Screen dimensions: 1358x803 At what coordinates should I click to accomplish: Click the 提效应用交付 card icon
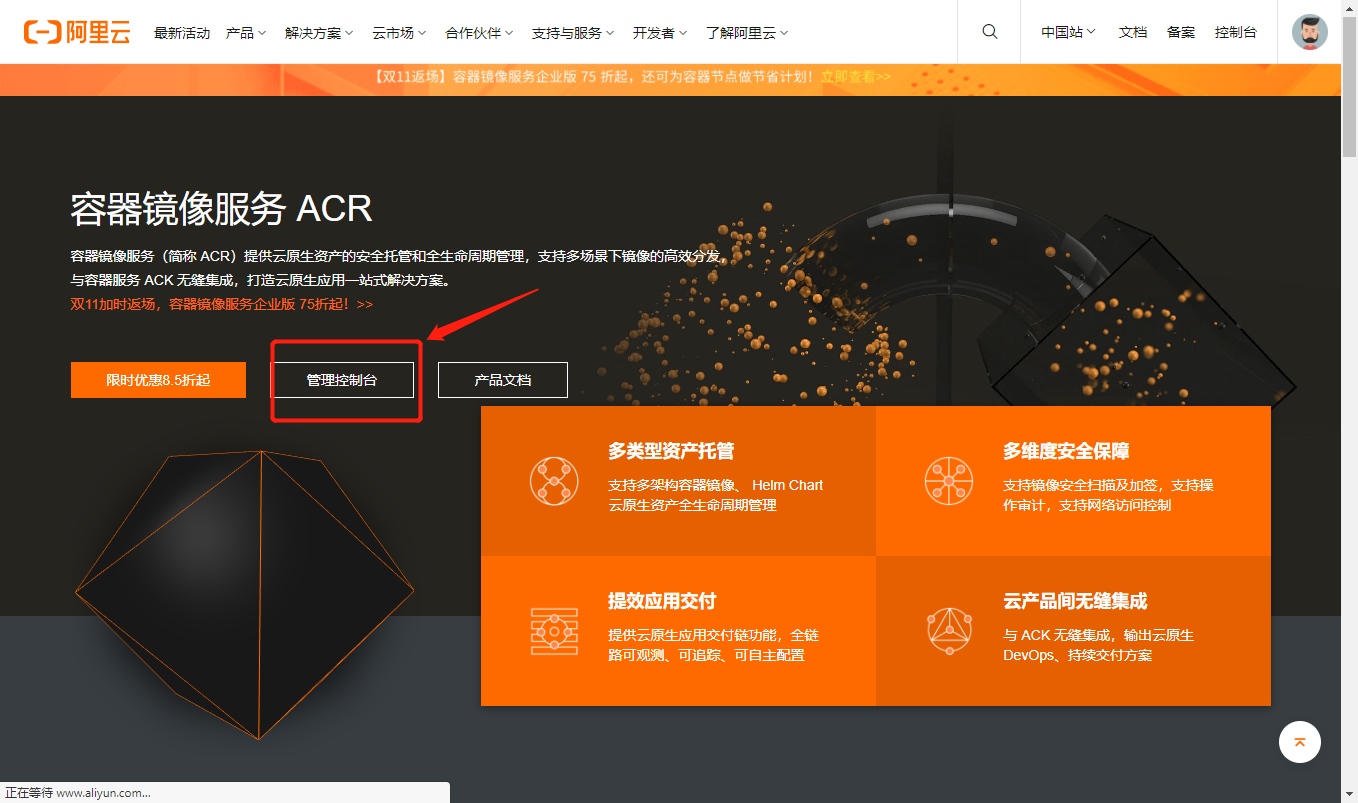[554, 631]
